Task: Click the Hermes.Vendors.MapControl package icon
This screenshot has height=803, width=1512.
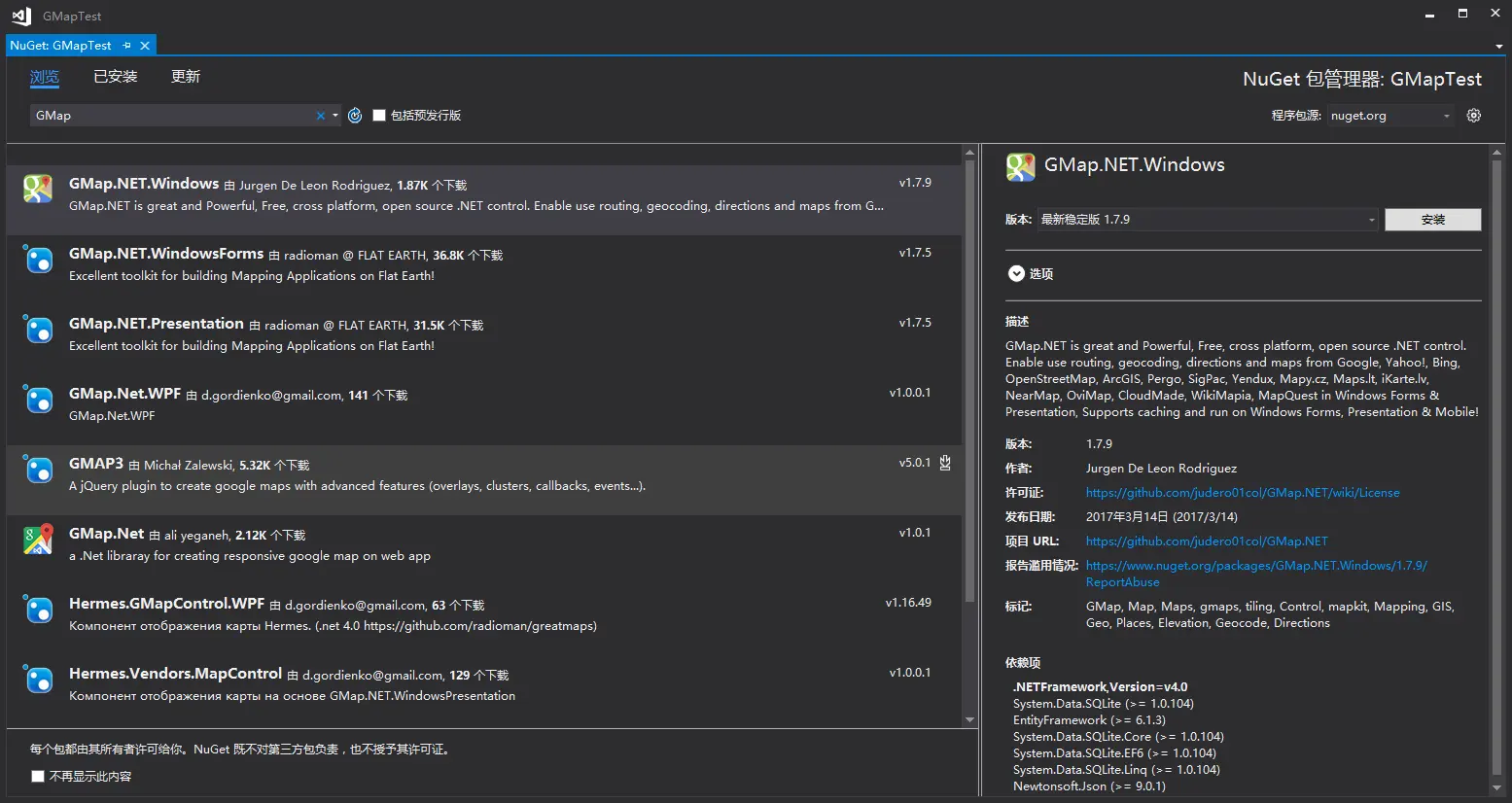Action: click(x=38, y=679)
